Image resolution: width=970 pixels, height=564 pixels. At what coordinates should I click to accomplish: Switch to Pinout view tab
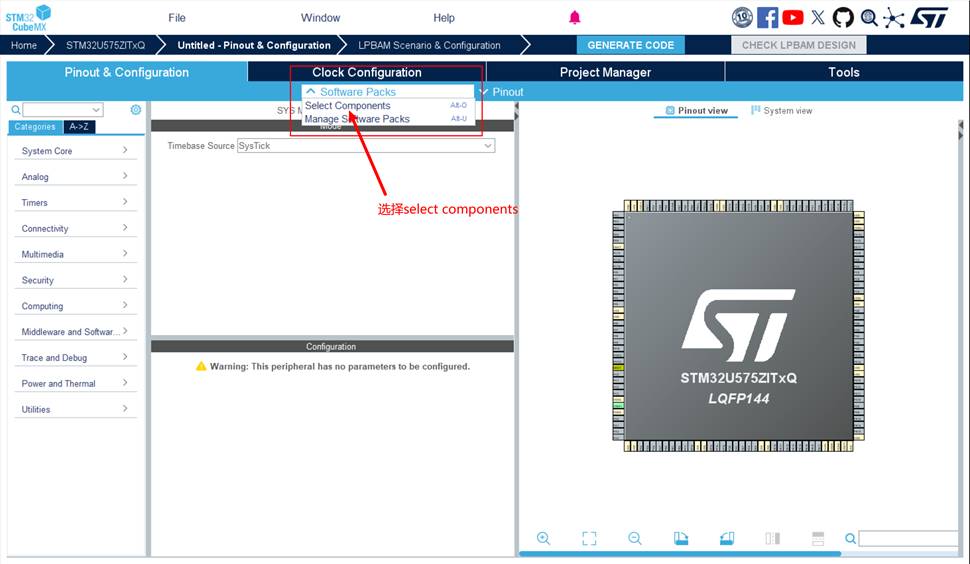click(x=696, y=111)
